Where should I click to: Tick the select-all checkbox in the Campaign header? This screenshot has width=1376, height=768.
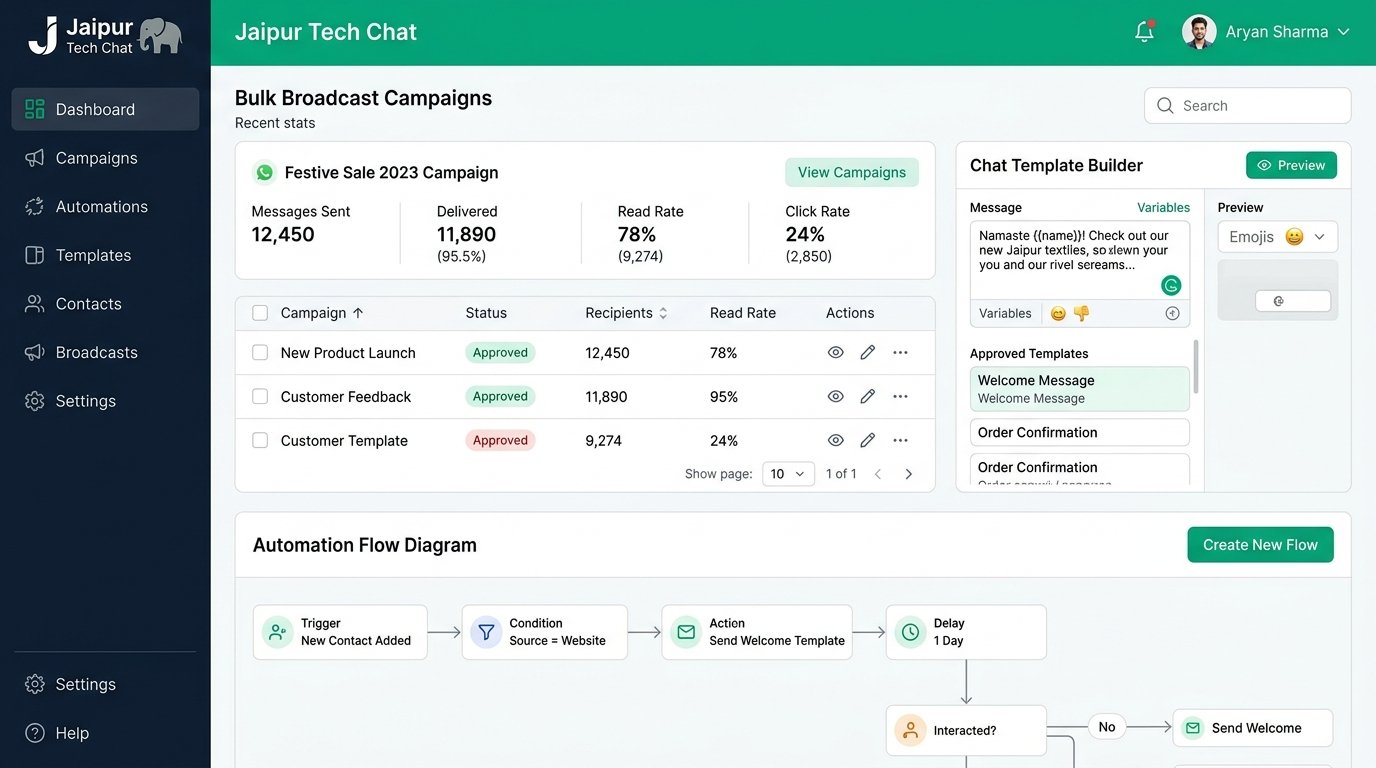[x=260, y=313]
